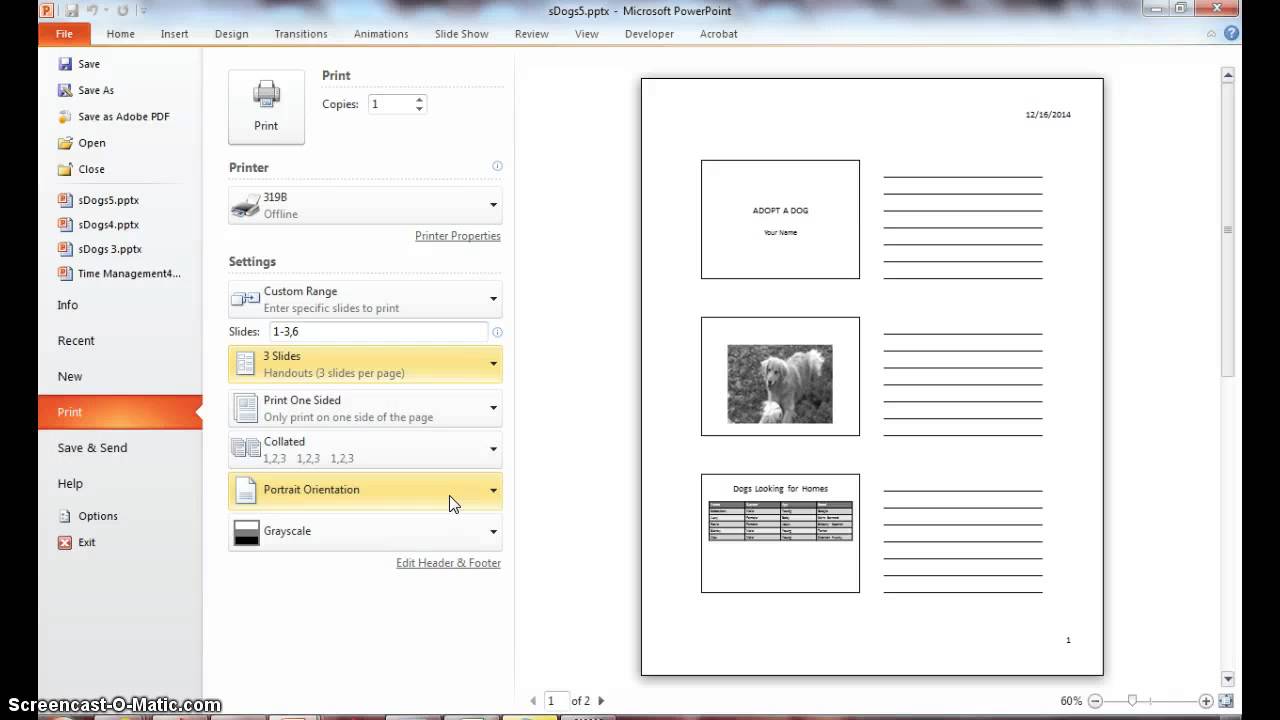Switch to the Developer tab
1280x720 pixels.
point(649,34)
